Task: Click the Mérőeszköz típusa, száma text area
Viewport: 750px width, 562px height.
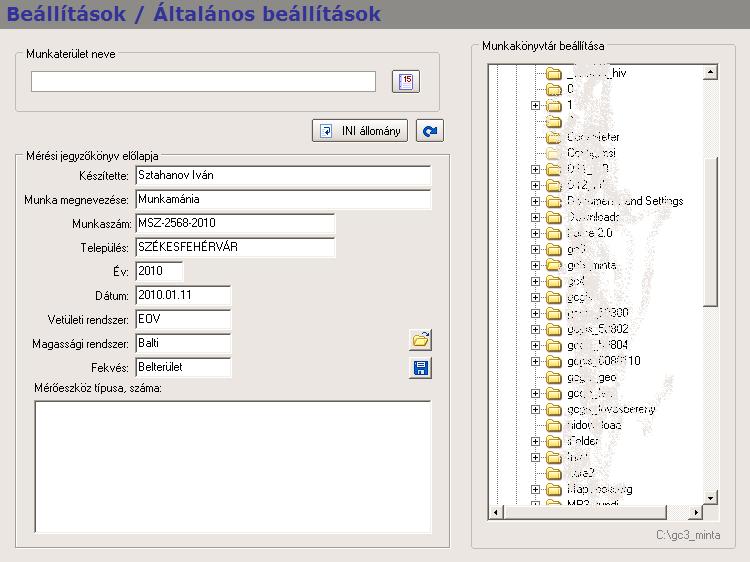Action: point(233,467)
